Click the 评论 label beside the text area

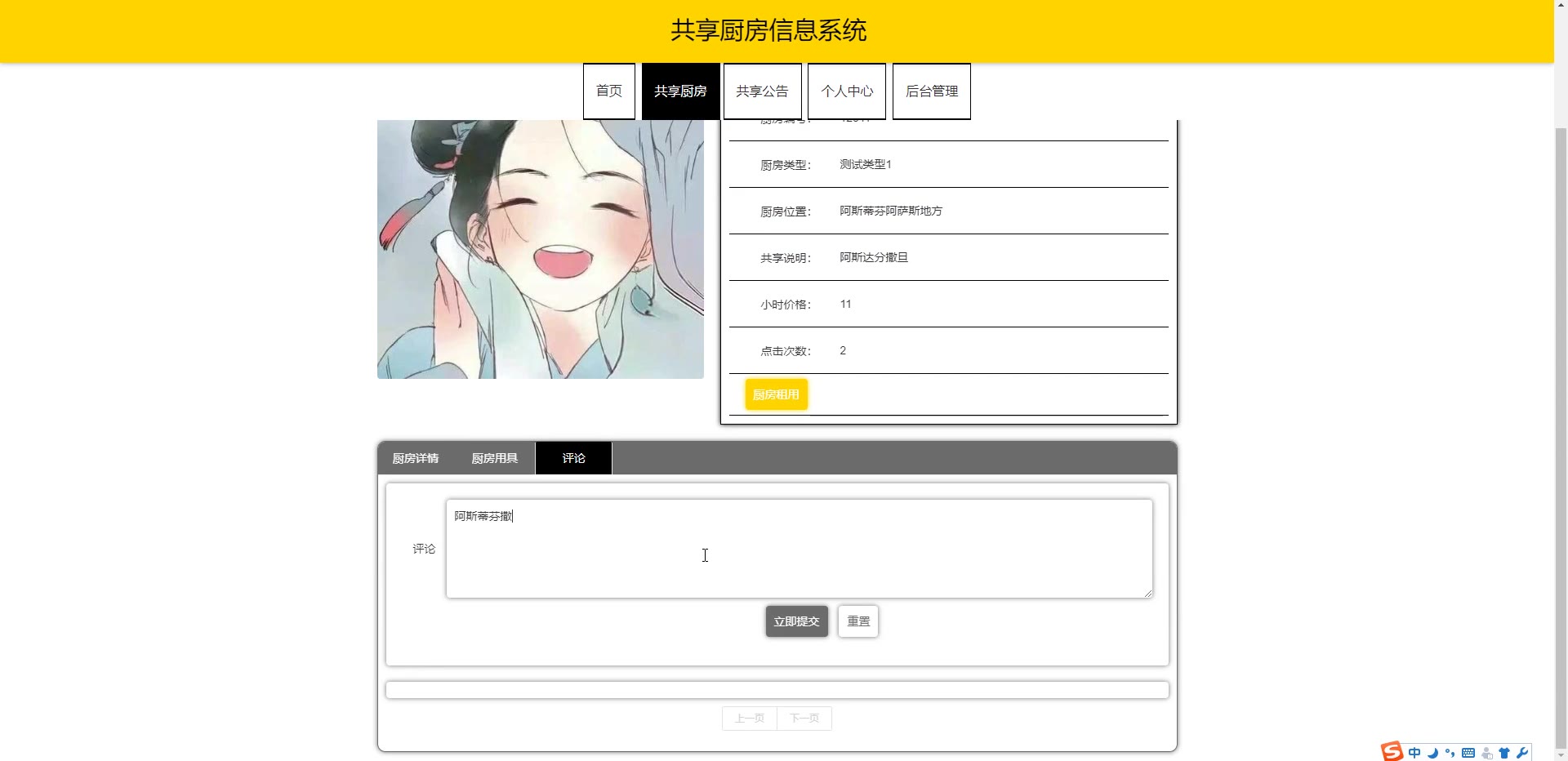[x=424, y=549]
